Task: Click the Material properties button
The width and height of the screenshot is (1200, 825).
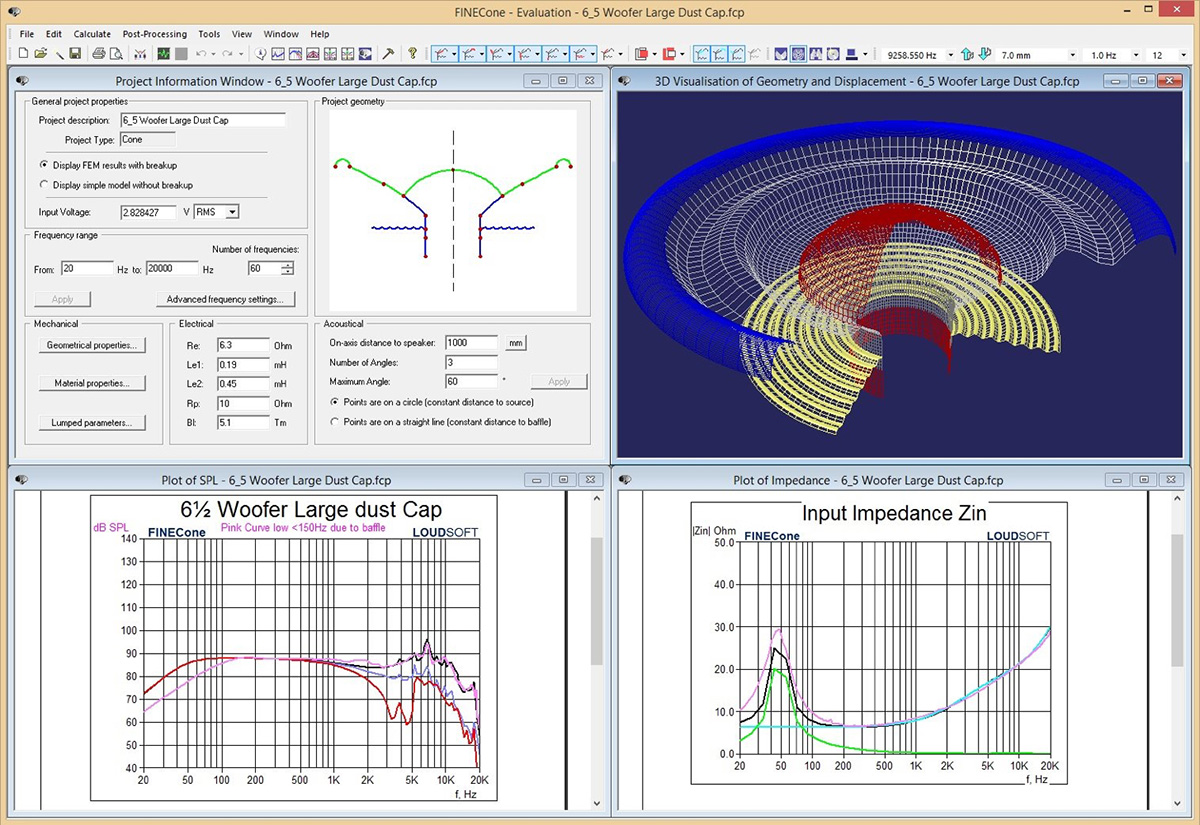Action: (92, 383)
